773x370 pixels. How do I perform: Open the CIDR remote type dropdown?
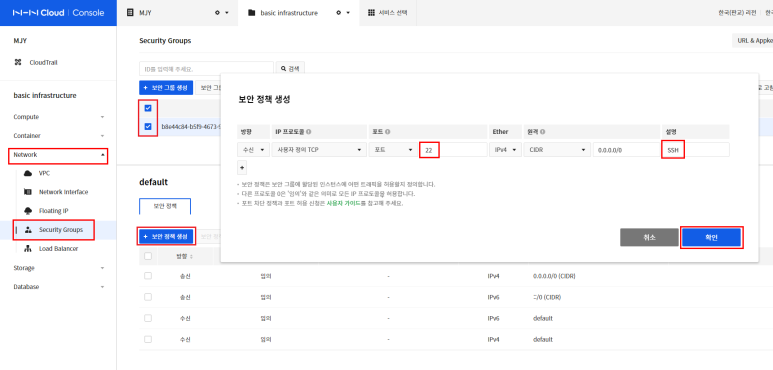557,150
